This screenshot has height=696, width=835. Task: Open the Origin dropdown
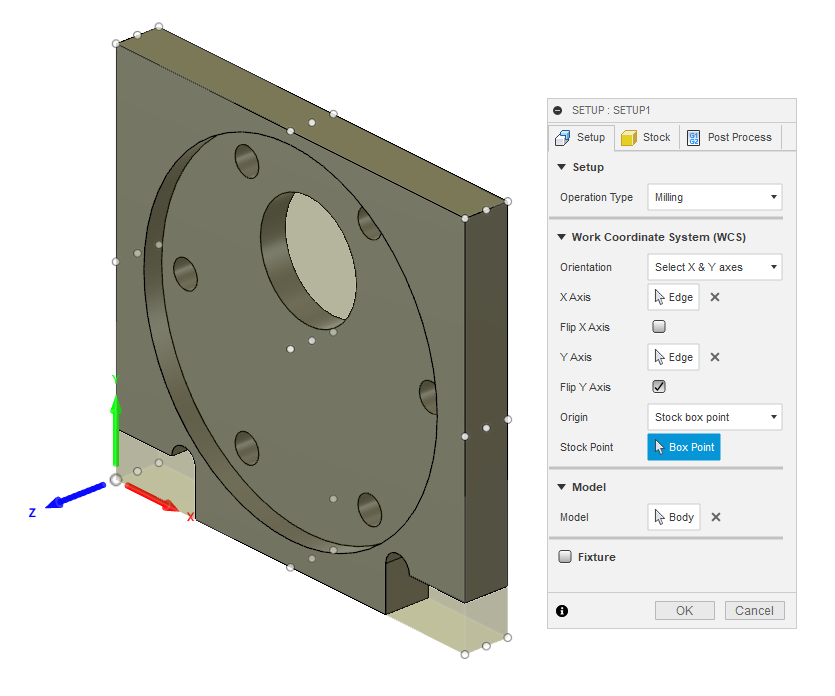(714, 417)
